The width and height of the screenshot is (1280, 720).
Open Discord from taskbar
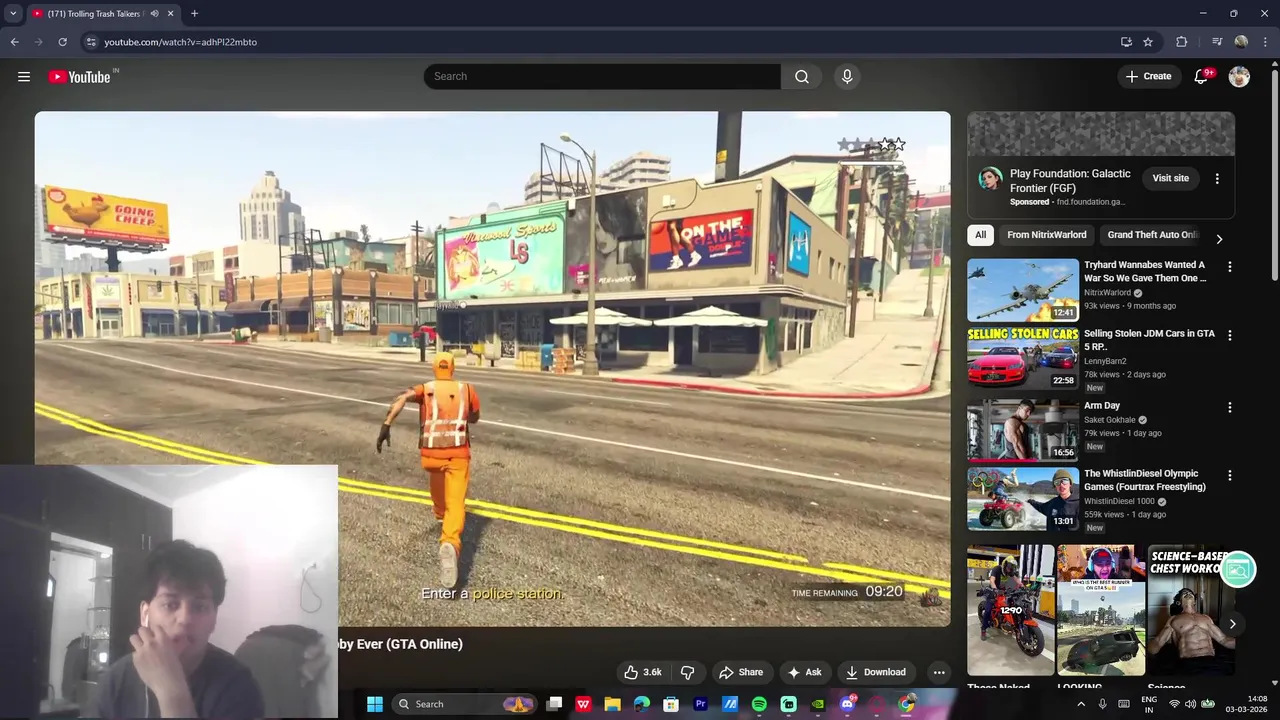pos(848,704)
